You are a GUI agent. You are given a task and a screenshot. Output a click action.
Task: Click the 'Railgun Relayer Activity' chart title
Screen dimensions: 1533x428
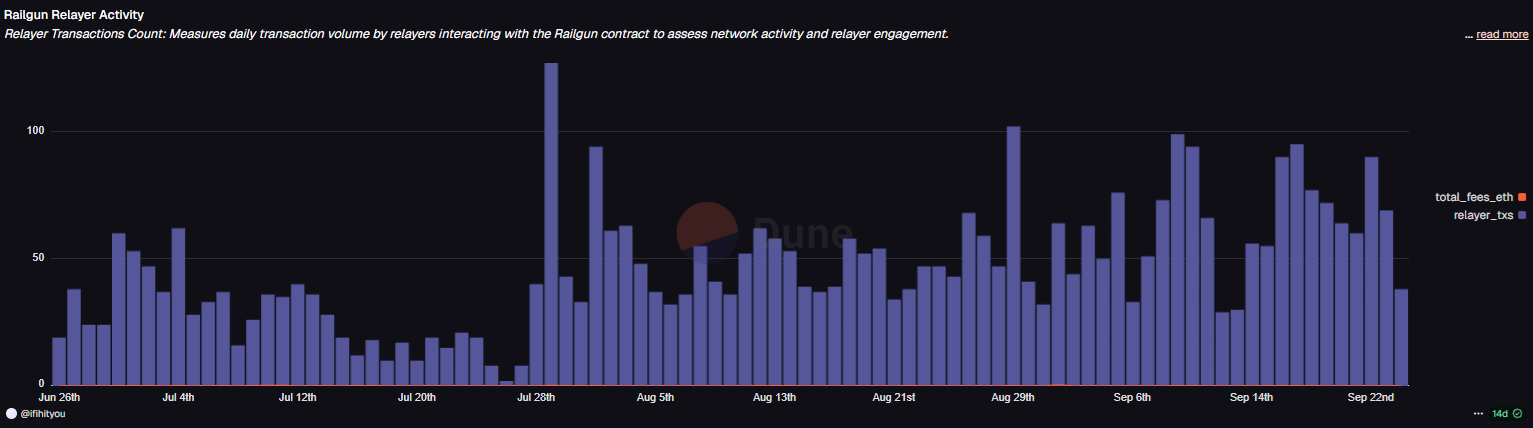click(74, 15)
